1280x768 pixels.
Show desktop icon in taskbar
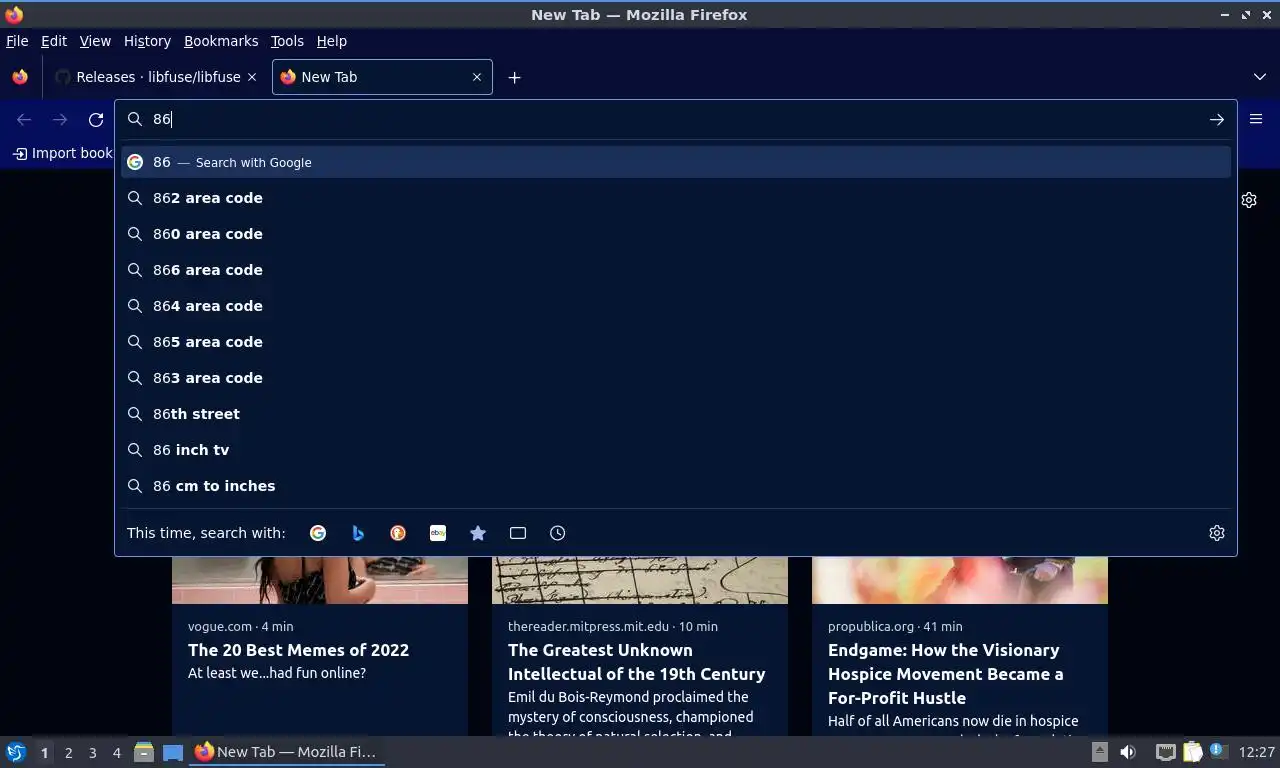(x=173, y=752)
